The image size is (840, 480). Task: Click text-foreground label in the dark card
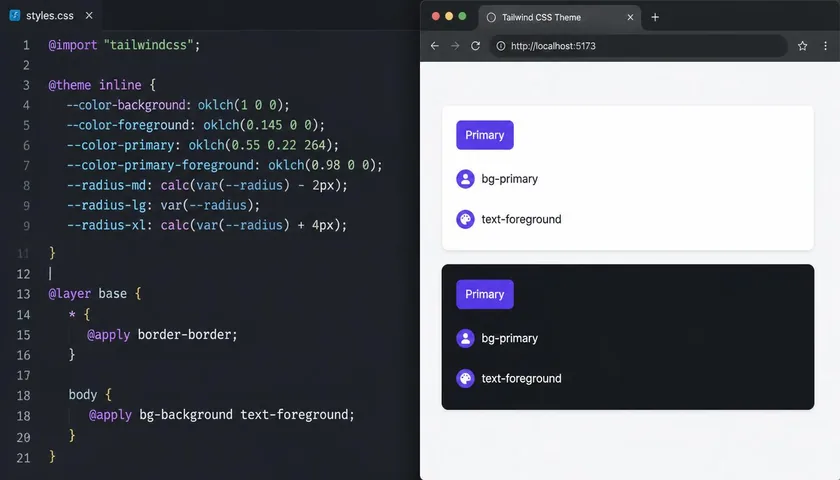pyautogui.click(x=521, y=378)
